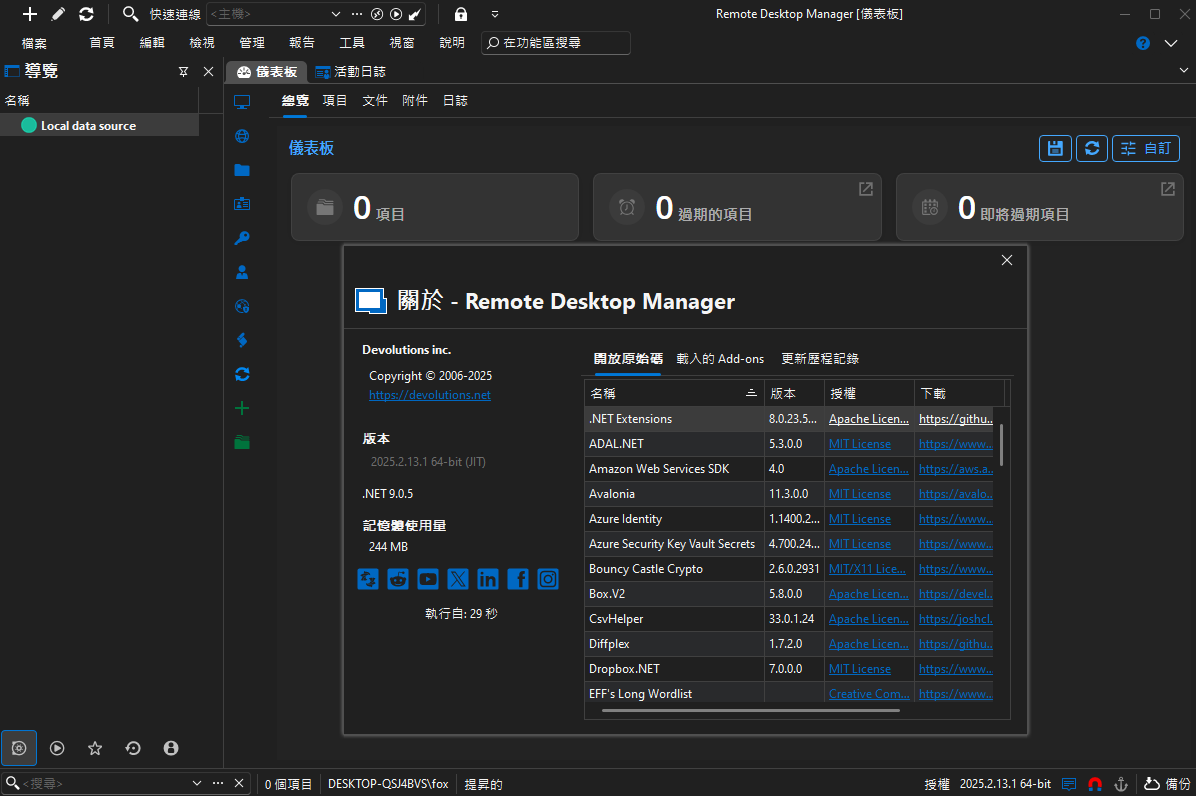Viewport: 1196px width, 796px height.
Task: Open the Instagram social icon
Action: point(548,579)
